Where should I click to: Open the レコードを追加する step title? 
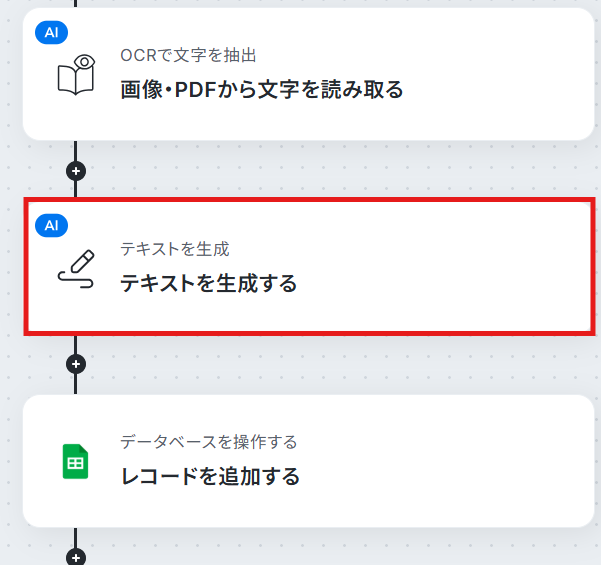(x=210, y=476)
